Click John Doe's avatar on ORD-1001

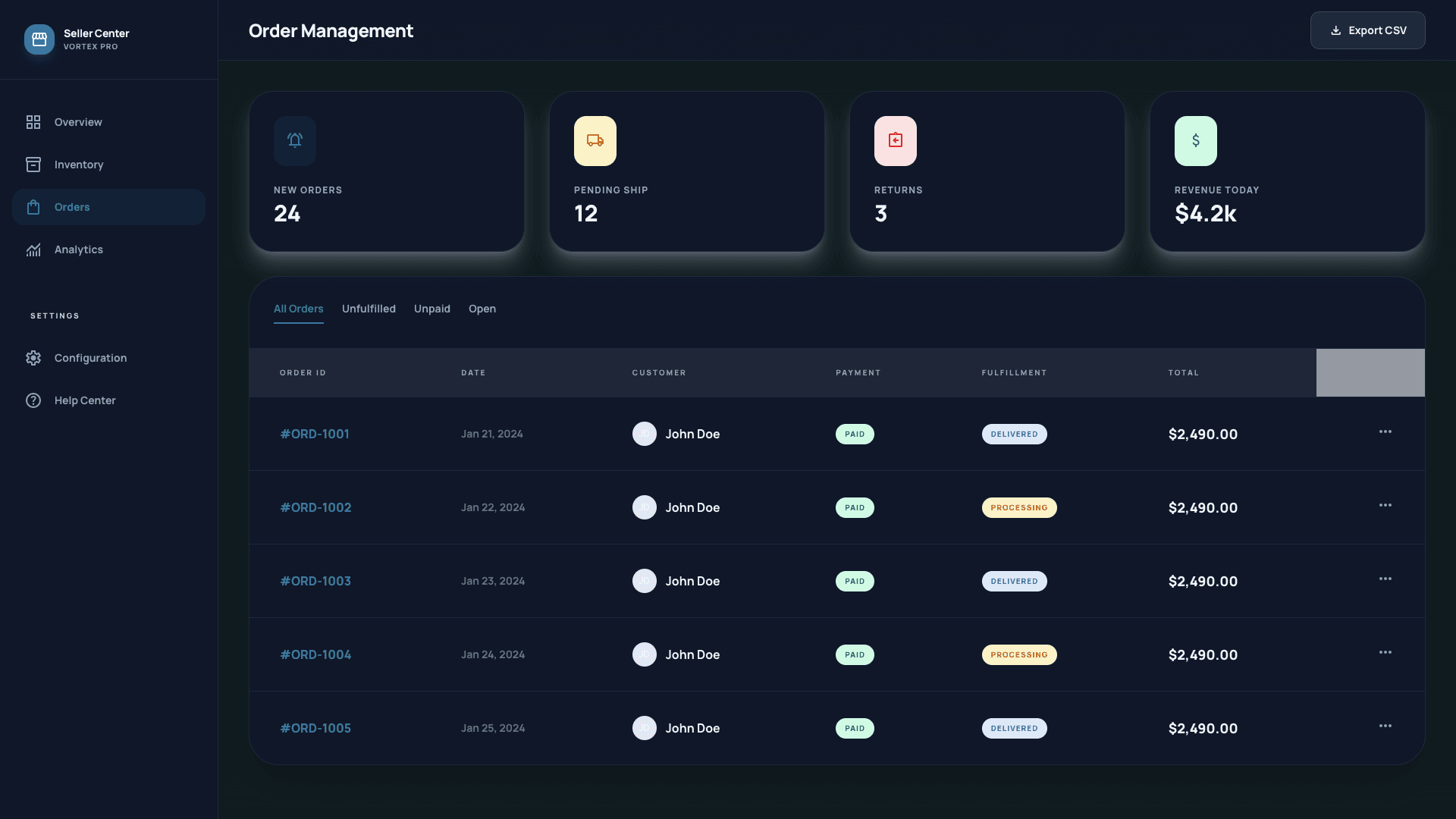coord(645,434)
